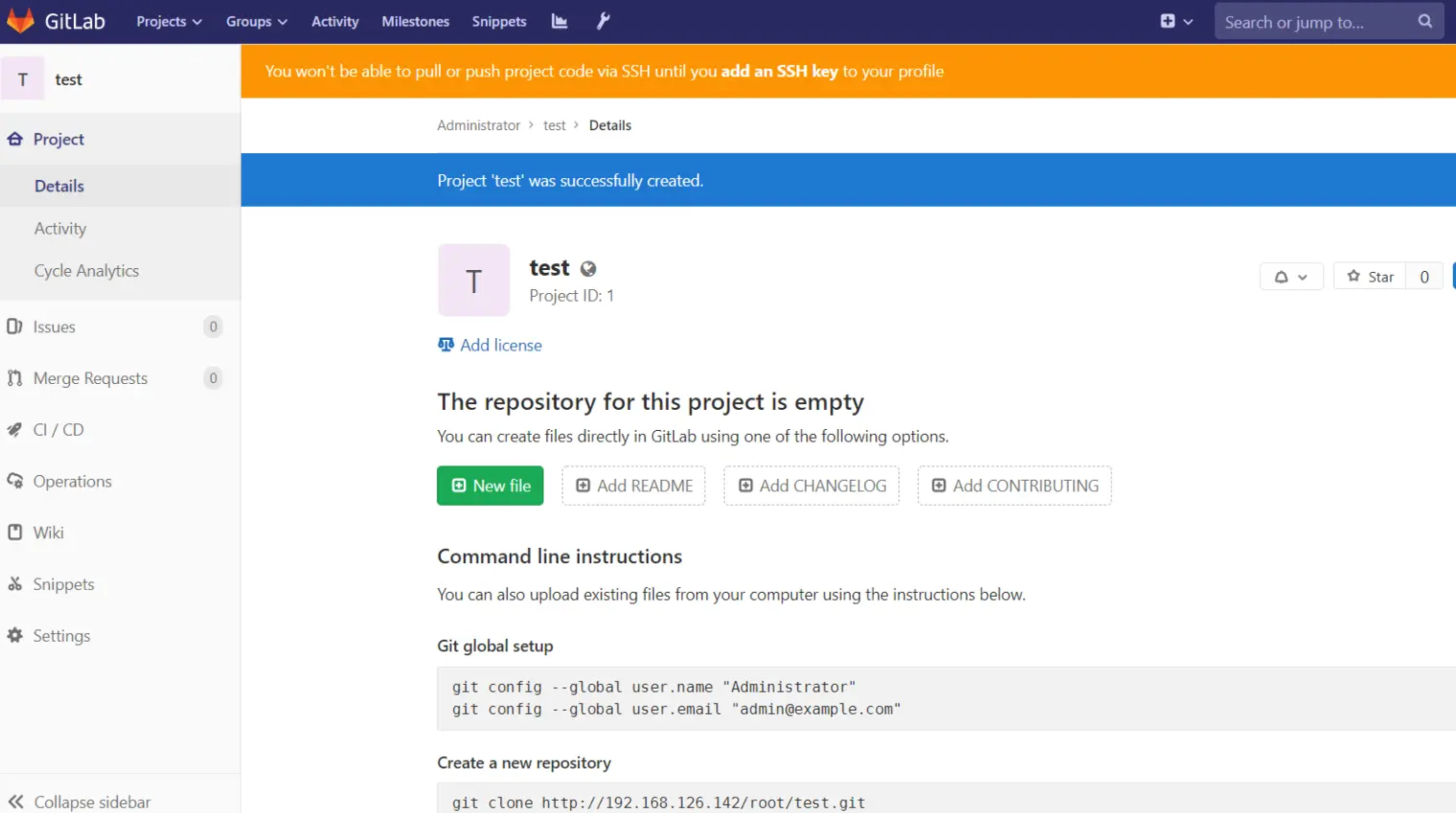
Task: Open the instance statistics chart icon
Action: [559, 21]
